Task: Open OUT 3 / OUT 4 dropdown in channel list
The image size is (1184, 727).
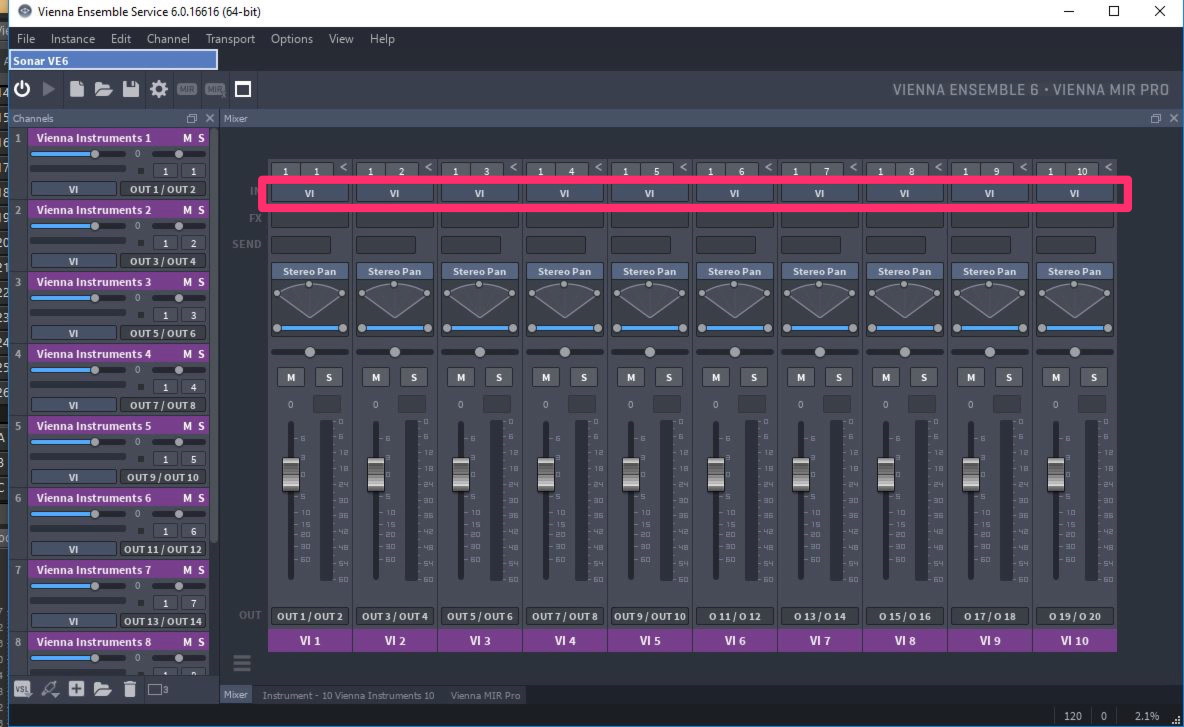Action: (162, 261)
